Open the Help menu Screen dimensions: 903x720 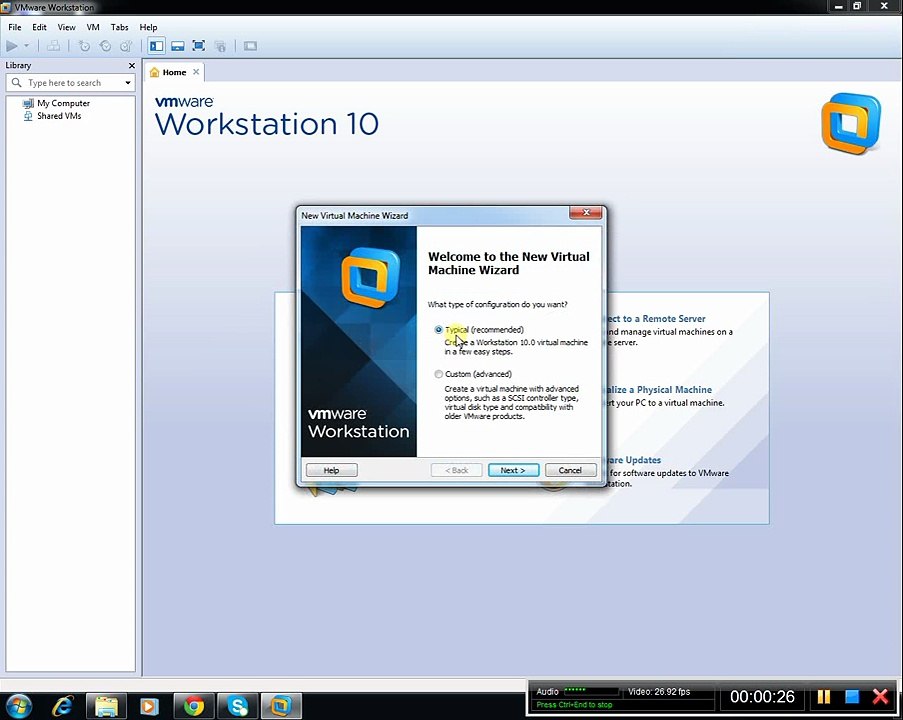pos(148,27)
